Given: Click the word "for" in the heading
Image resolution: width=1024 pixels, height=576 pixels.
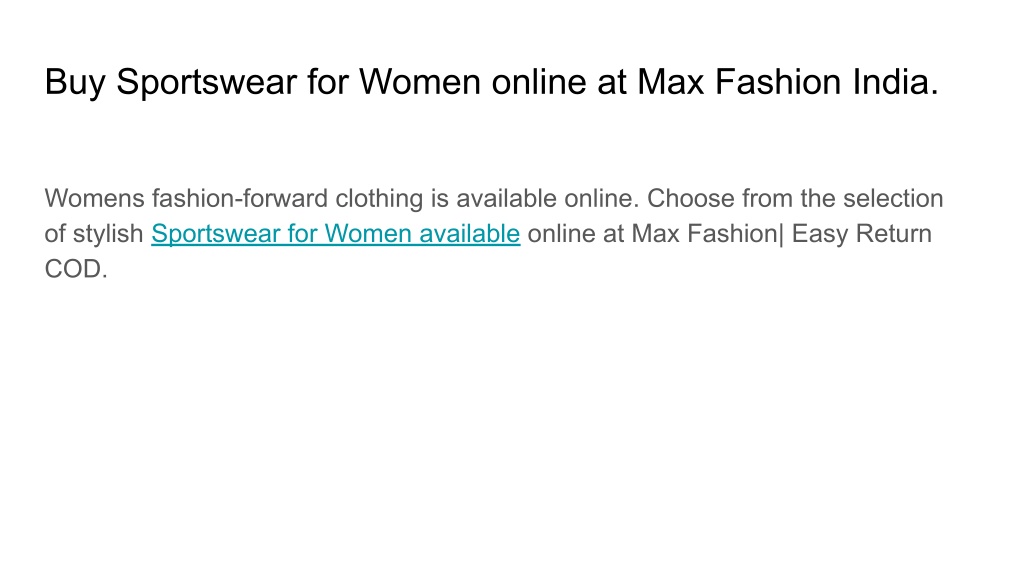Looking at the screenshot, I should tap(328, 82).
